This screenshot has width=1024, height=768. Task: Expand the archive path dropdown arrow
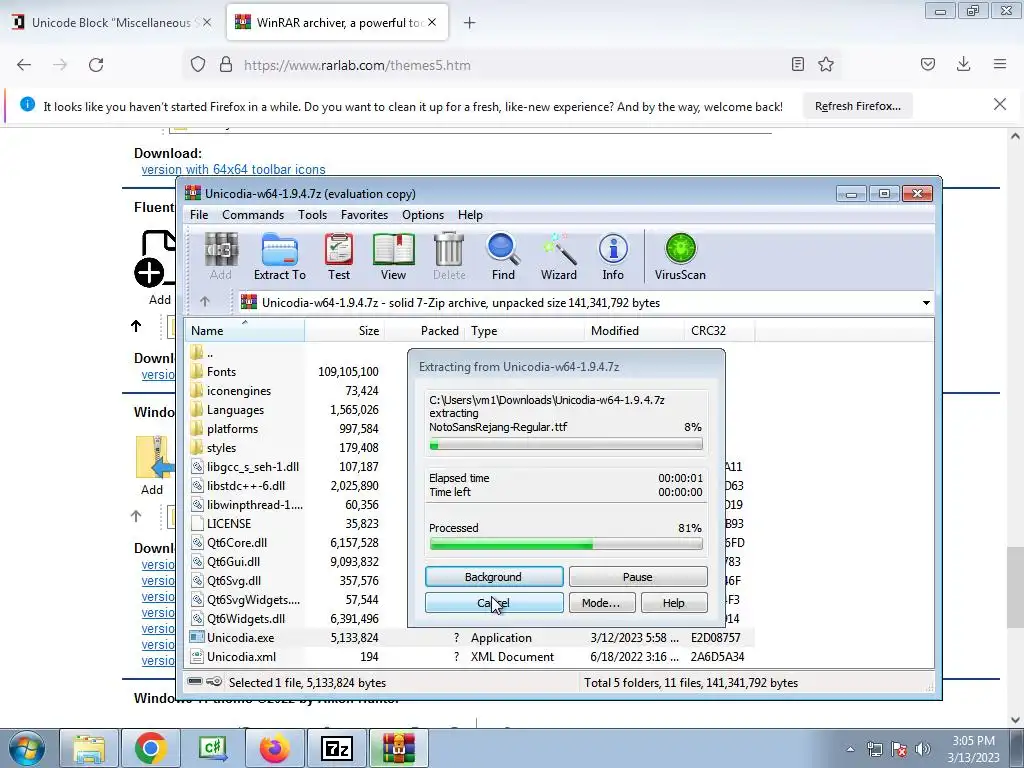click(x=926, y=302)
